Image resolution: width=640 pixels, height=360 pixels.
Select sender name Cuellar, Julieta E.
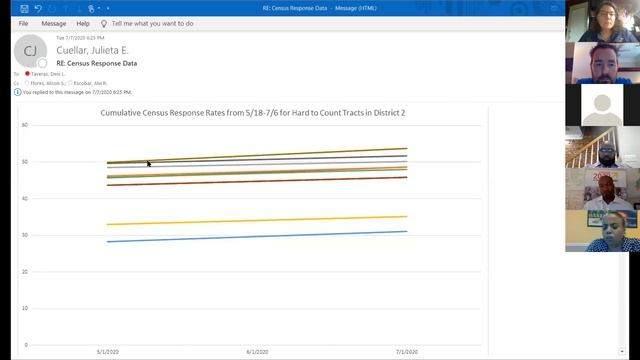92,50
